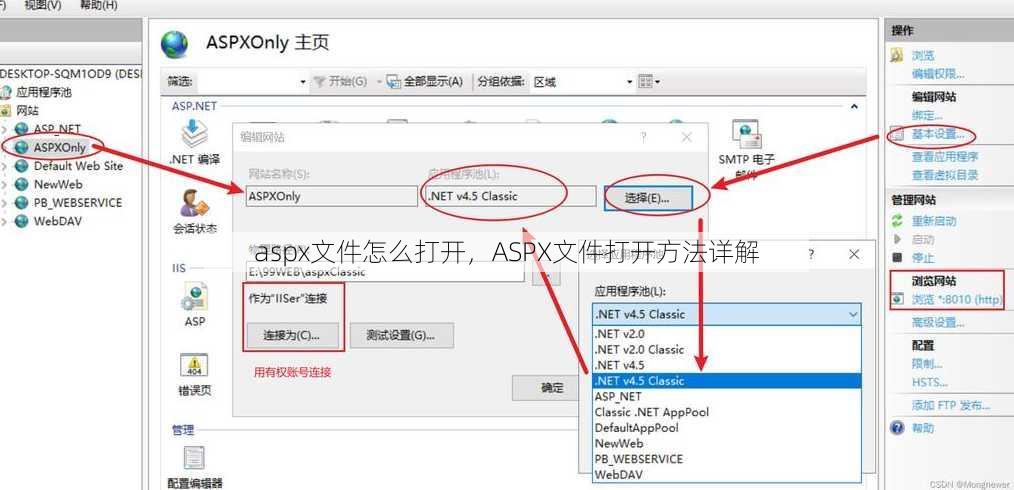Click the globe icon beside PB_WEBSERVICE
Image resolution: width=1014 pixels, height=490 pixels.
(x=22, y=203)
